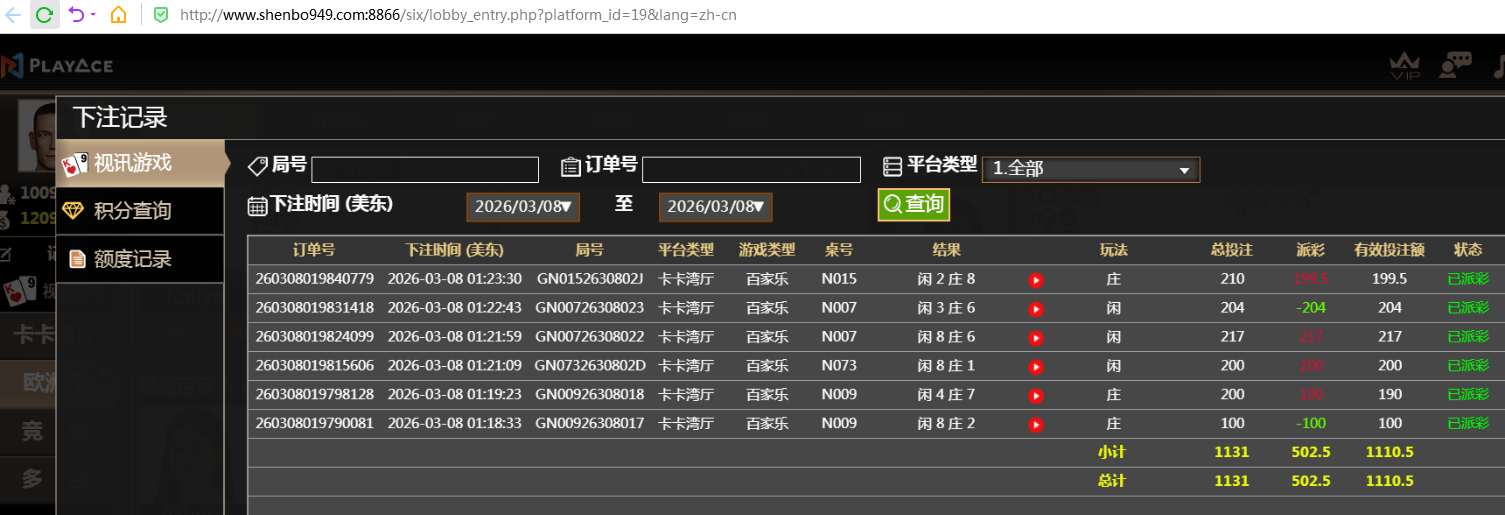1505x515 pixels.
Task: Click the 局号 column header
Action: 590,250
